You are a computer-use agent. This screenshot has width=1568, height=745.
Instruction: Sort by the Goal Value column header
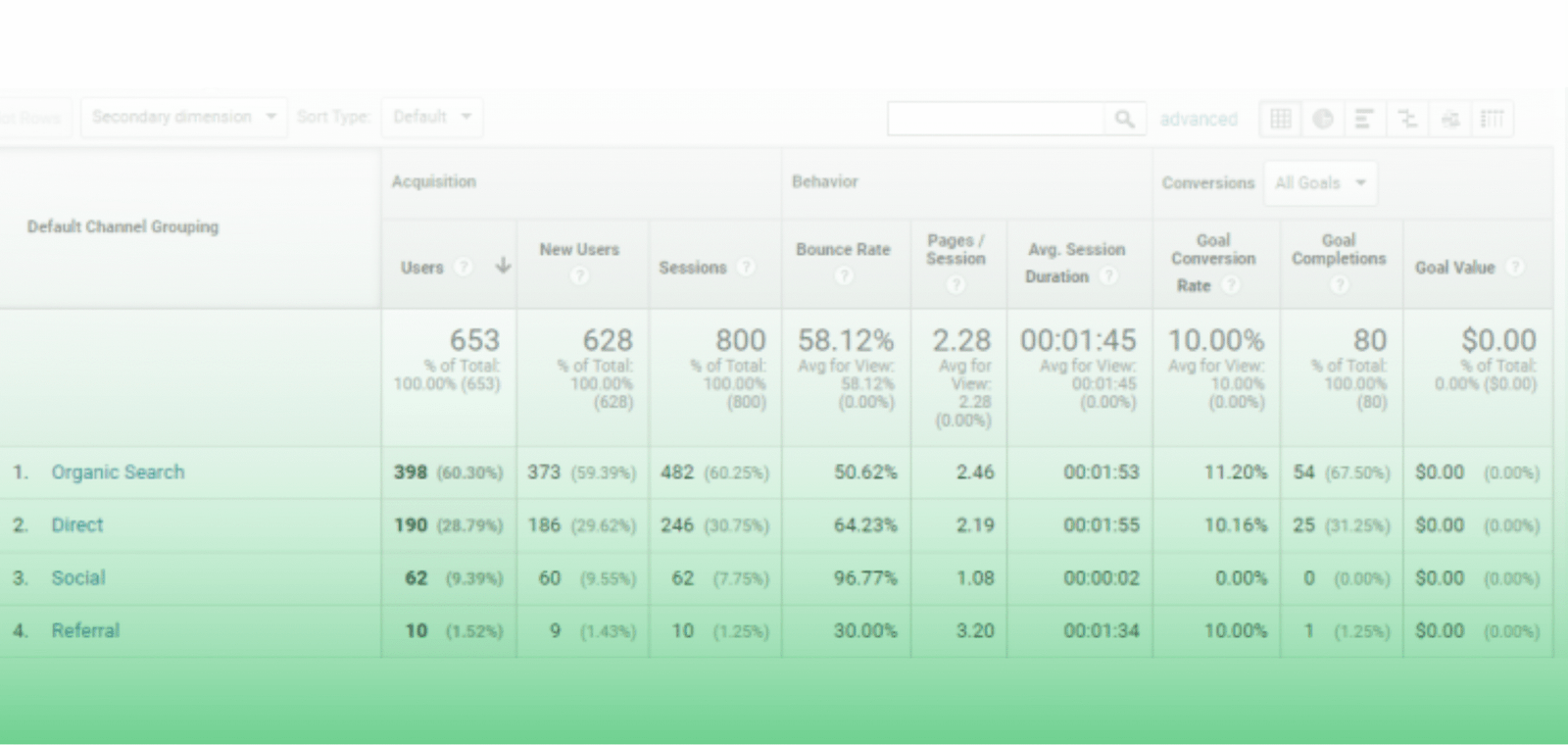click(x=1455, y=268)
